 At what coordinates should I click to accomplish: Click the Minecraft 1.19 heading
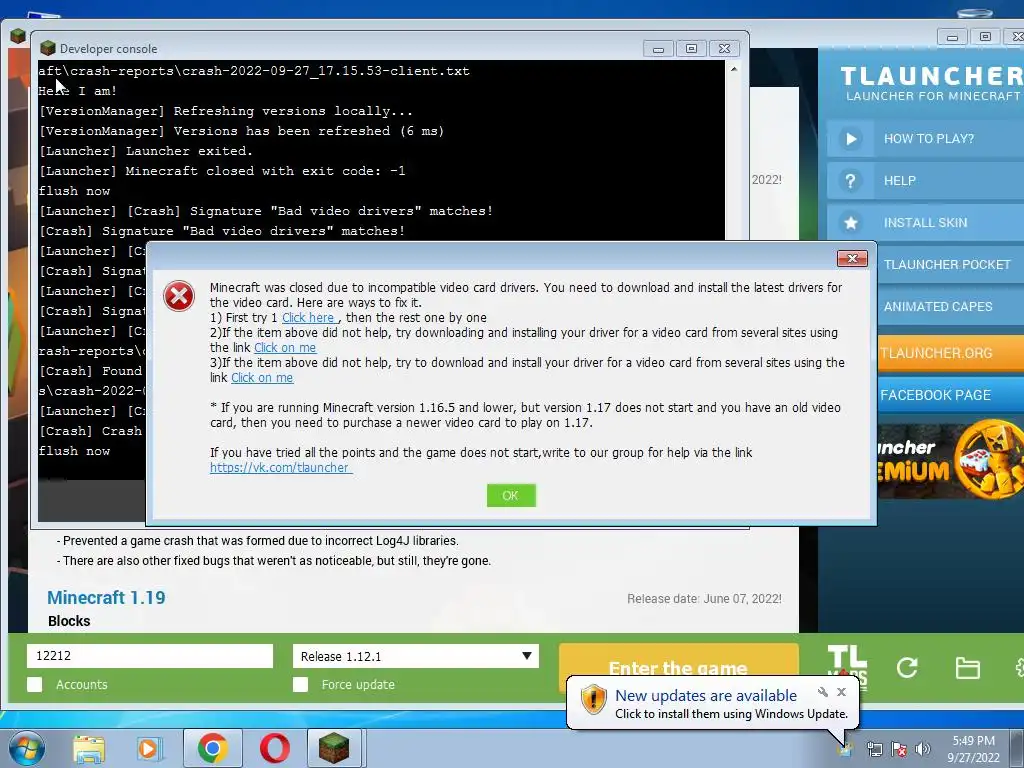tap(106, 598)
